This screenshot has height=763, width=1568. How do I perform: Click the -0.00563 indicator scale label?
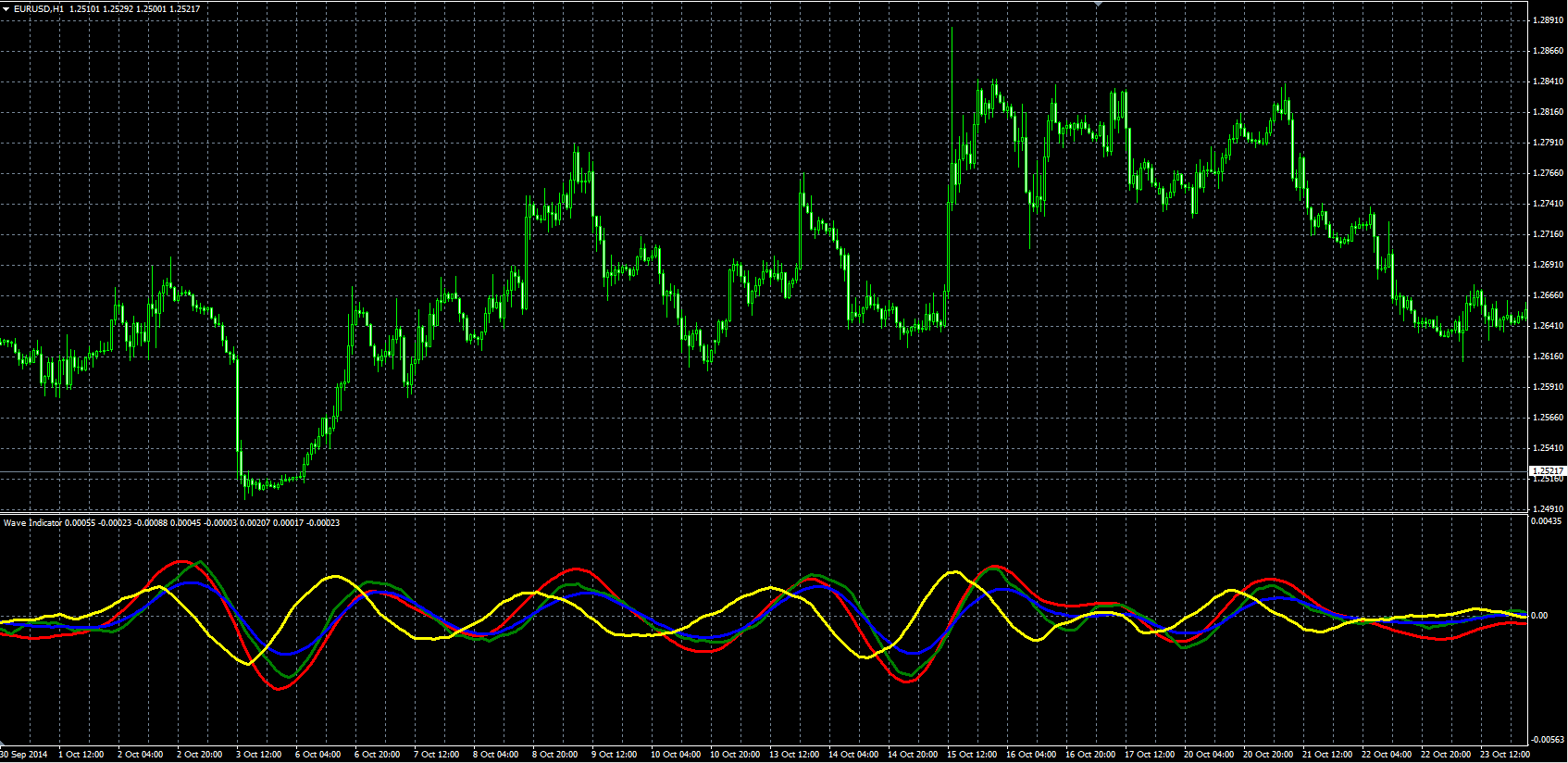pyautogui.click(x=1548, y=740)
